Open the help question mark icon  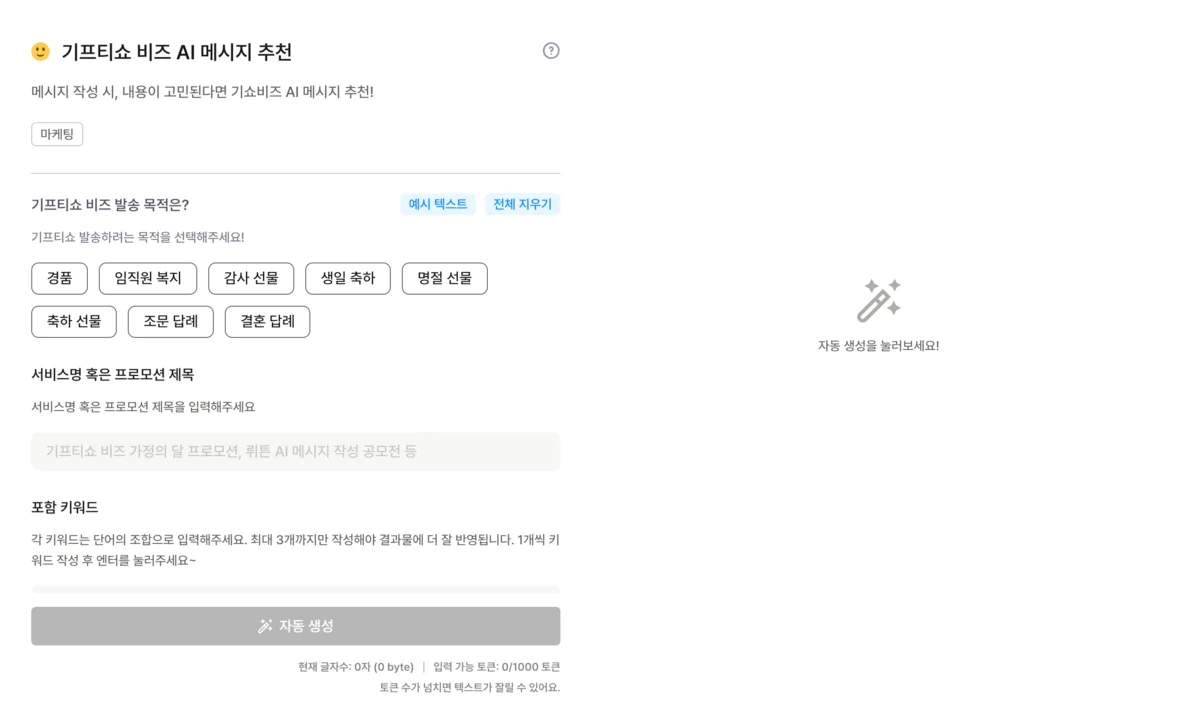click(x=551, y=51)
